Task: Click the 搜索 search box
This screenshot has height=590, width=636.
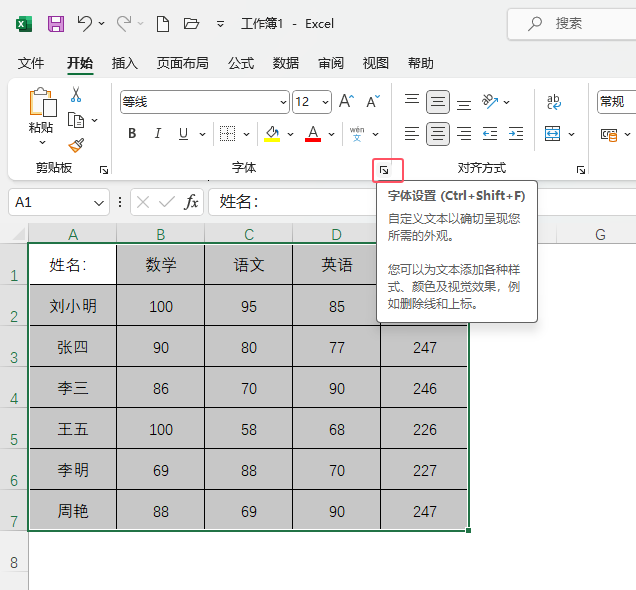Action: pyautogui.click(x=572, y=24)
